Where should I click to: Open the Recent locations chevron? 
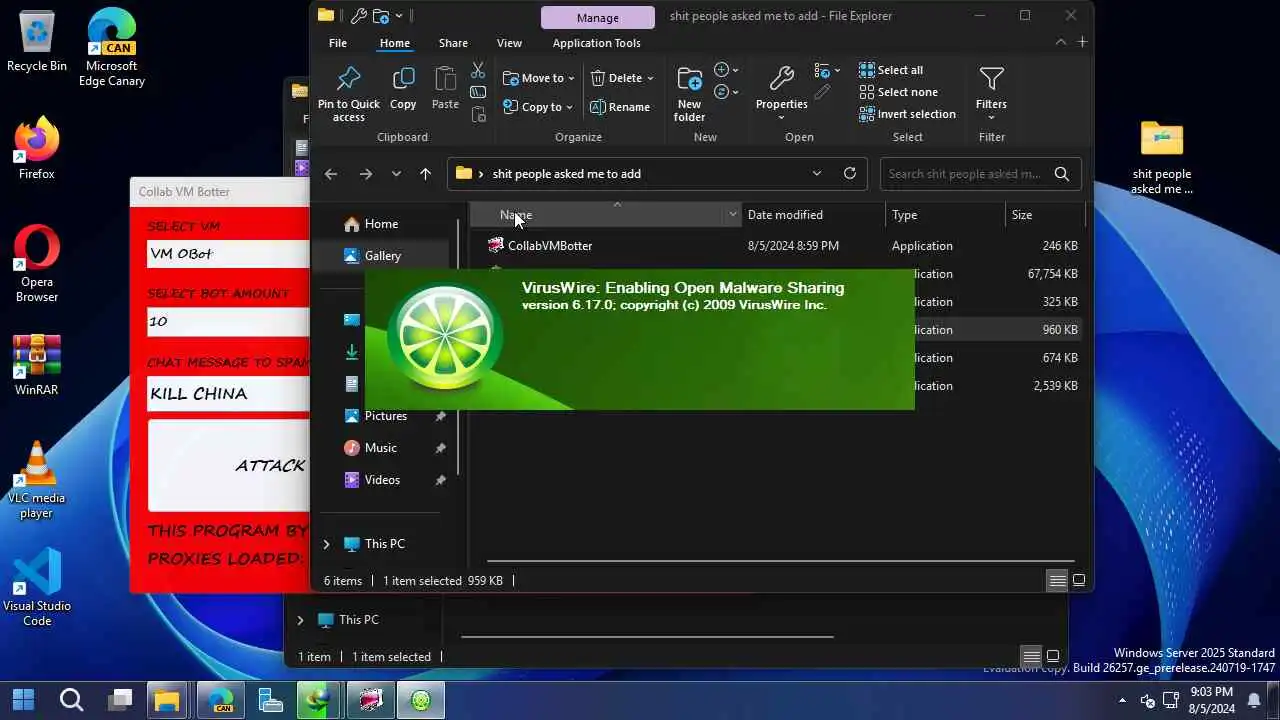point(396,174)
